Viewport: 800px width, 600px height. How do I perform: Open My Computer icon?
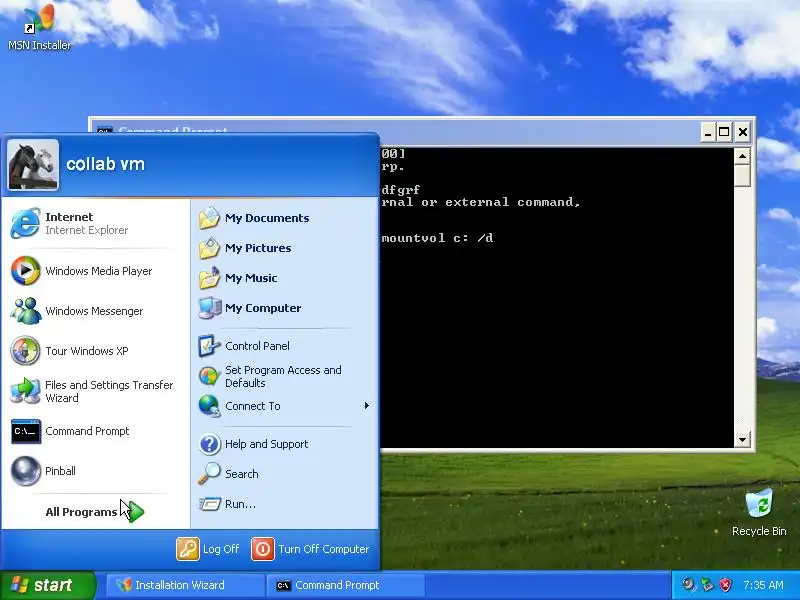click(209, 308)
